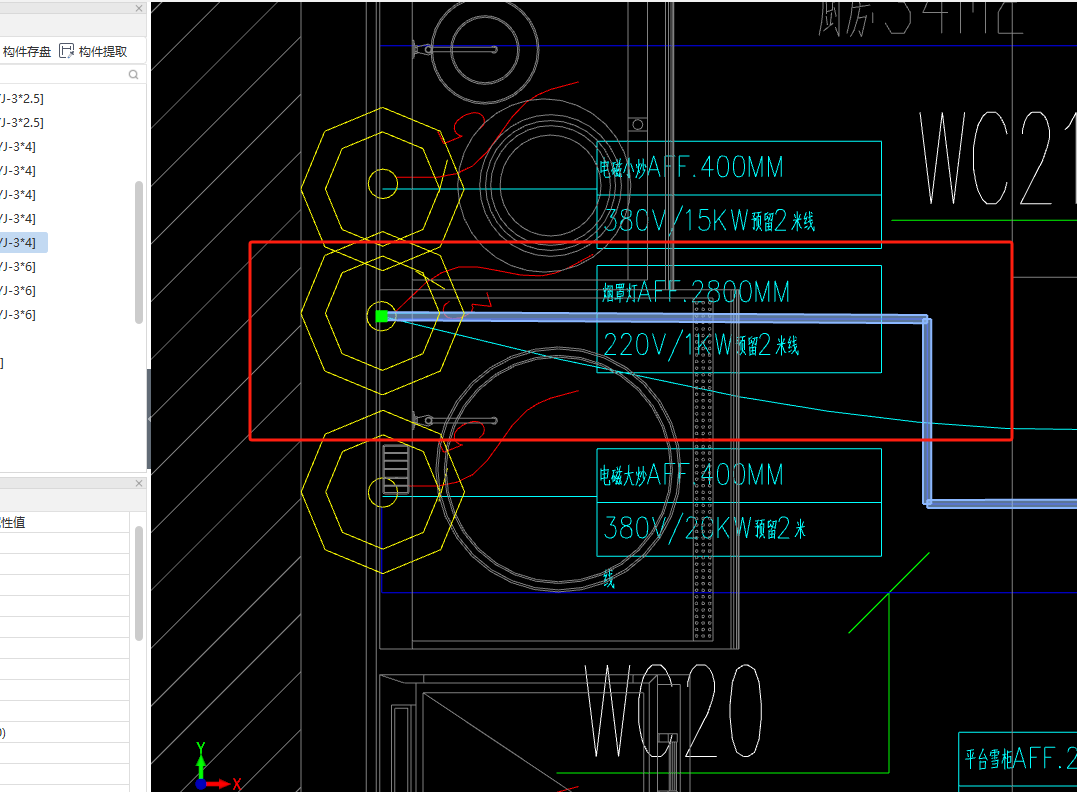Click the 平台雪柜AFF label box
This screenshot has height=792, width=1077.
tap(1017, 759)
